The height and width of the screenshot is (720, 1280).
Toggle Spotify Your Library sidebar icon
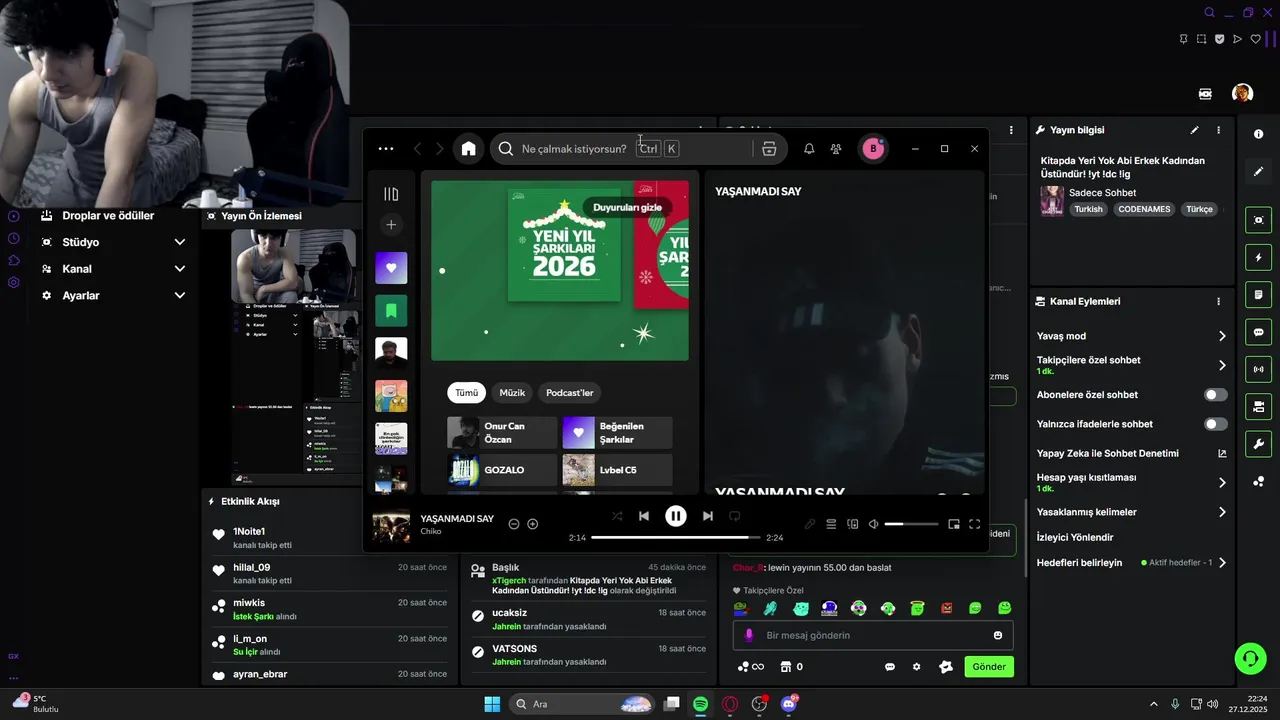point(391,194)
